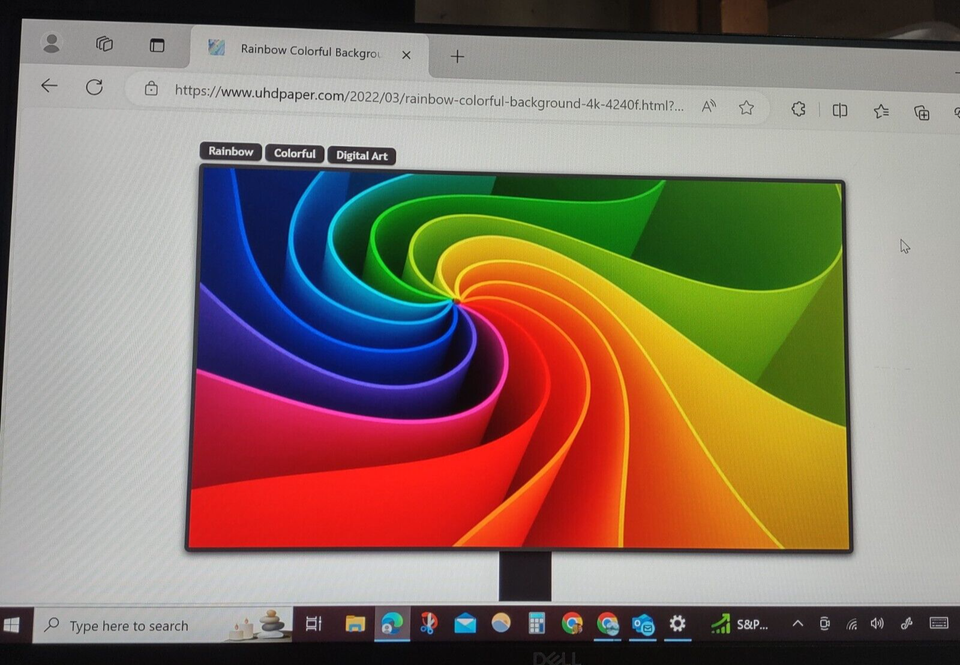Screen dimensions: 960x665
Task: Click the Workspaces icon beside the profile
Action: pyautogui.click(x=104, y=44)
